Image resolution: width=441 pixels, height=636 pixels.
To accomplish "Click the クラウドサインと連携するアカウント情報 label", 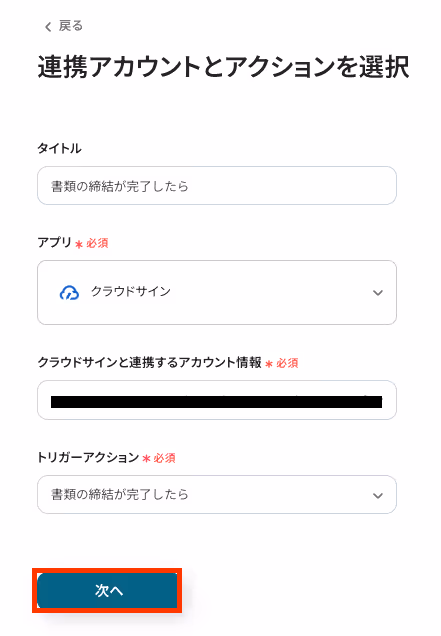I will [x=149, y=362].
